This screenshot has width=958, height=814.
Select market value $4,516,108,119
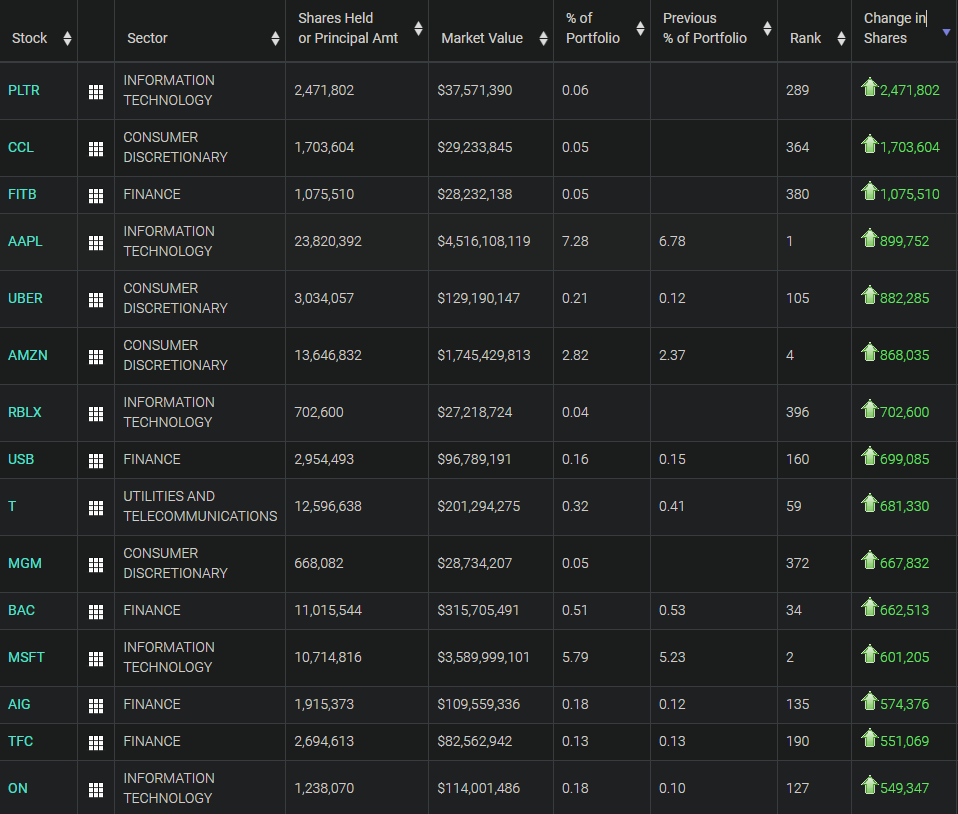(x=484, y=241)
